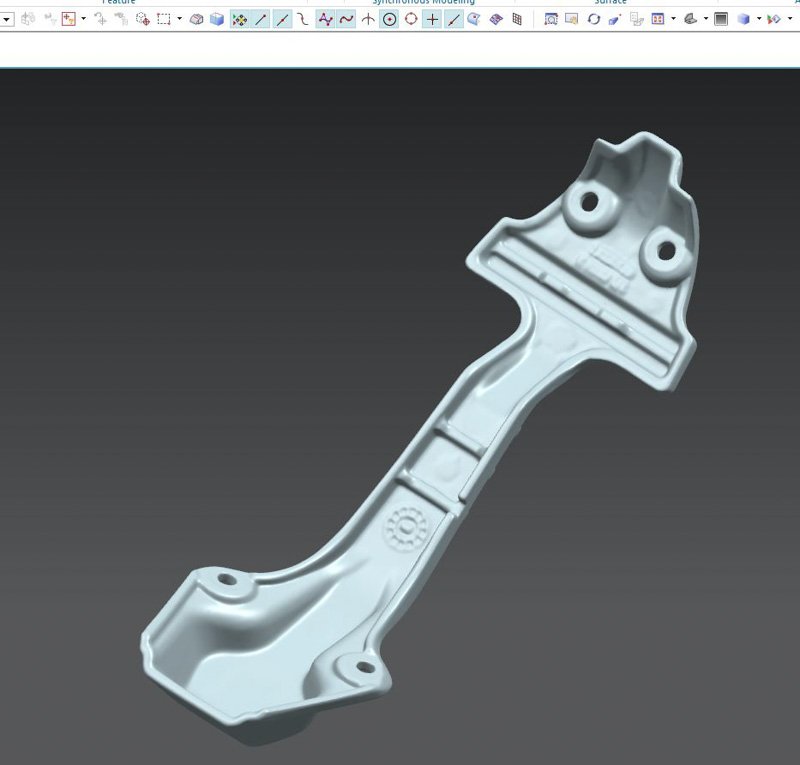This screenshot has width=800, height=765.
Task: Open the Edit Object Display eraser icon
Action: pyautogui.click(x=614, y=18)
